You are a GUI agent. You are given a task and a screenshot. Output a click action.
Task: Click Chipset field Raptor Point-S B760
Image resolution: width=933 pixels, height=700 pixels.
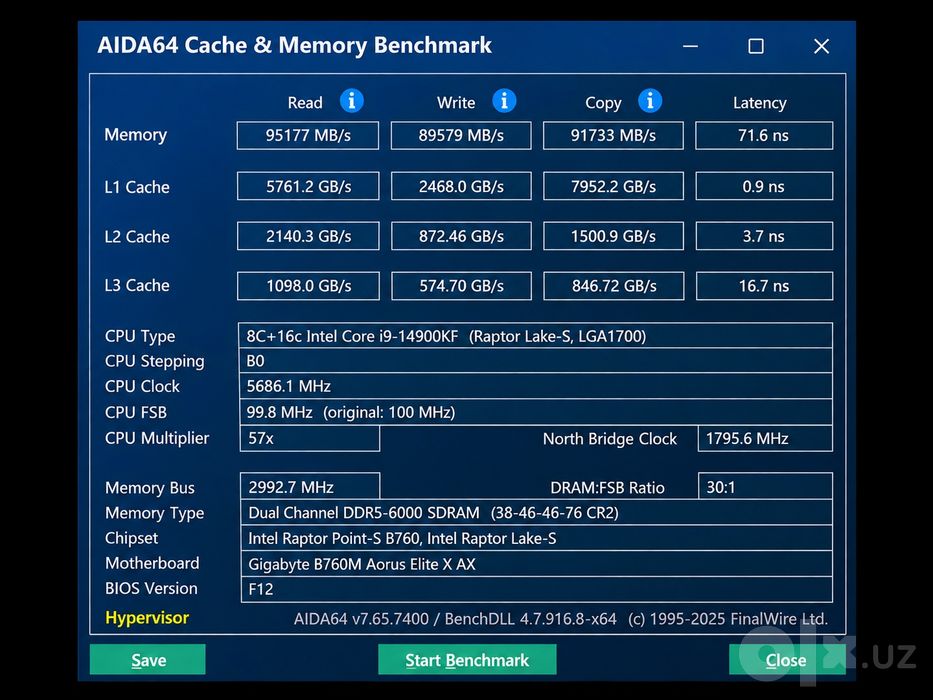click(x=536, y=538)
